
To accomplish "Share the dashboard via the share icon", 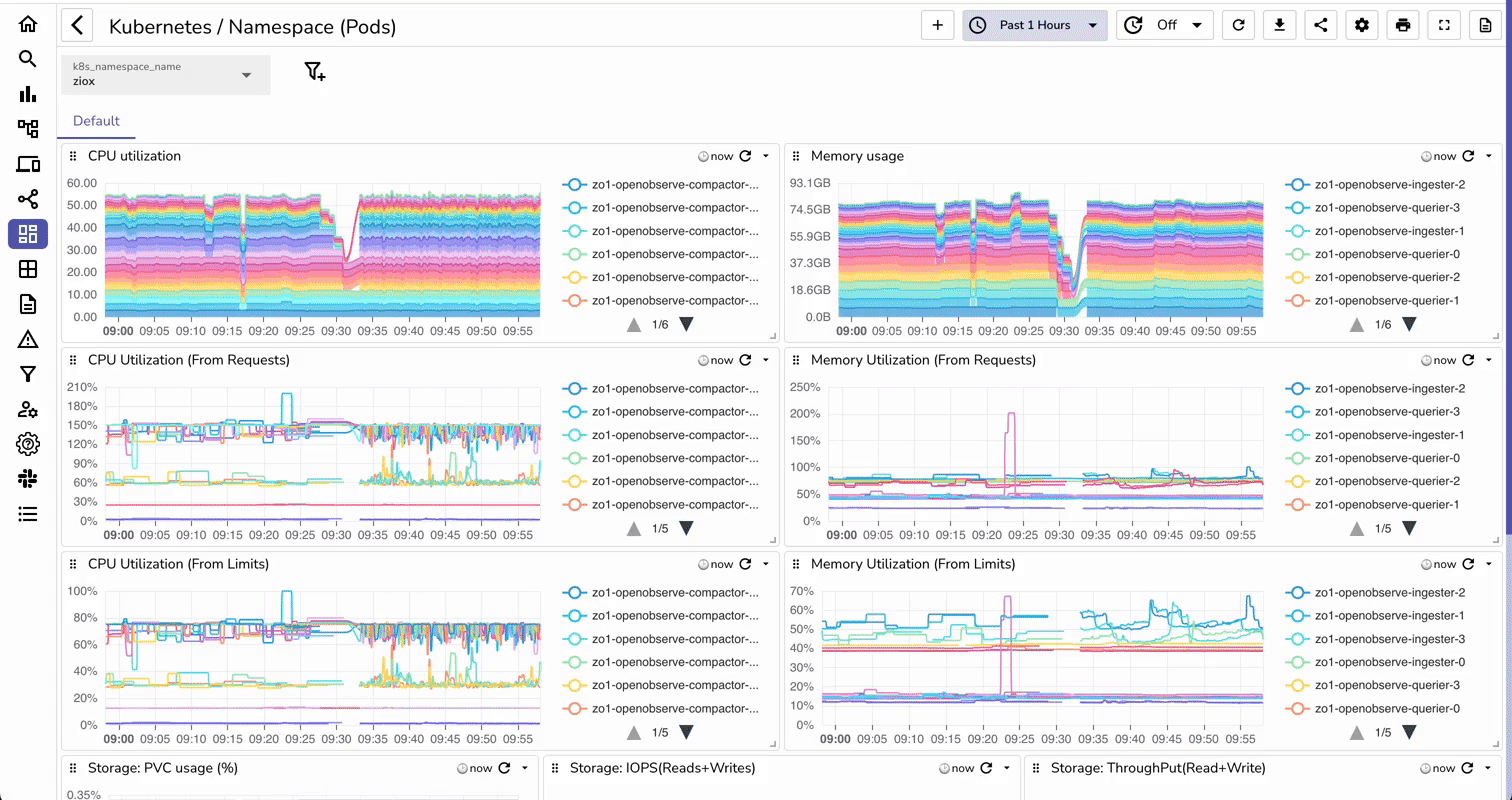I will pyautogui.click(x=1320, y=25).
